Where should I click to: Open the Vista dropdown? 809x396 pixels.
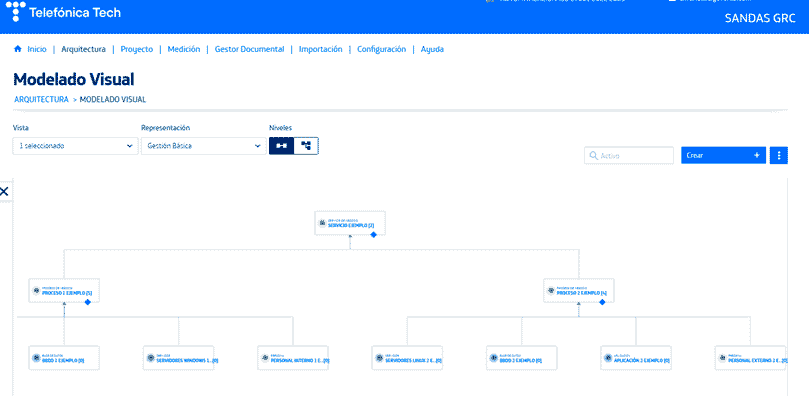point(75,146)
